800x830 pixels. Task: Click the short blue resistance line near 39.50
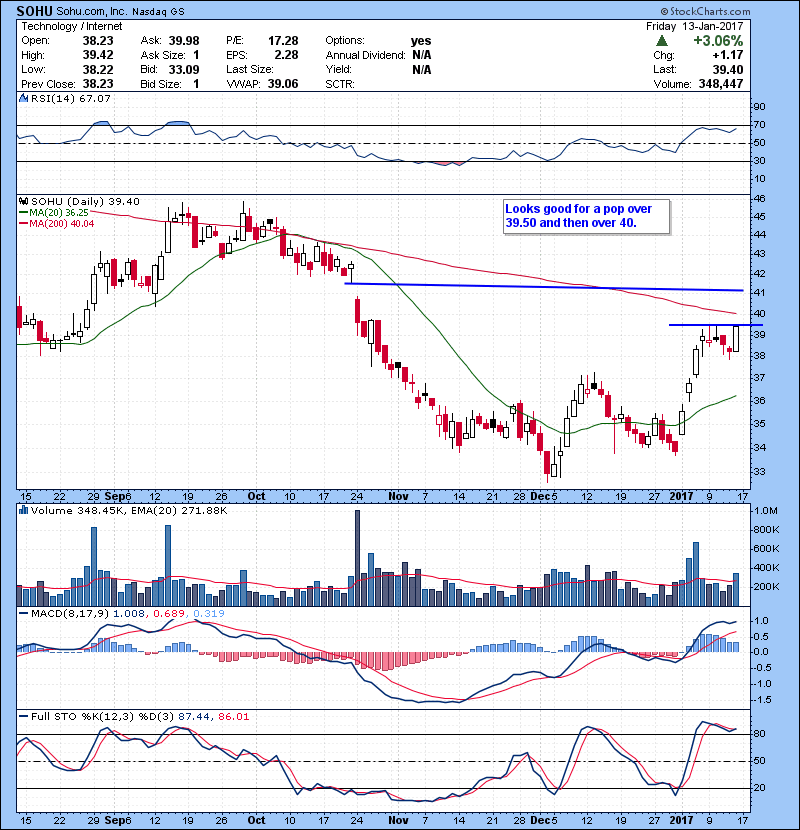click(716, 324)
